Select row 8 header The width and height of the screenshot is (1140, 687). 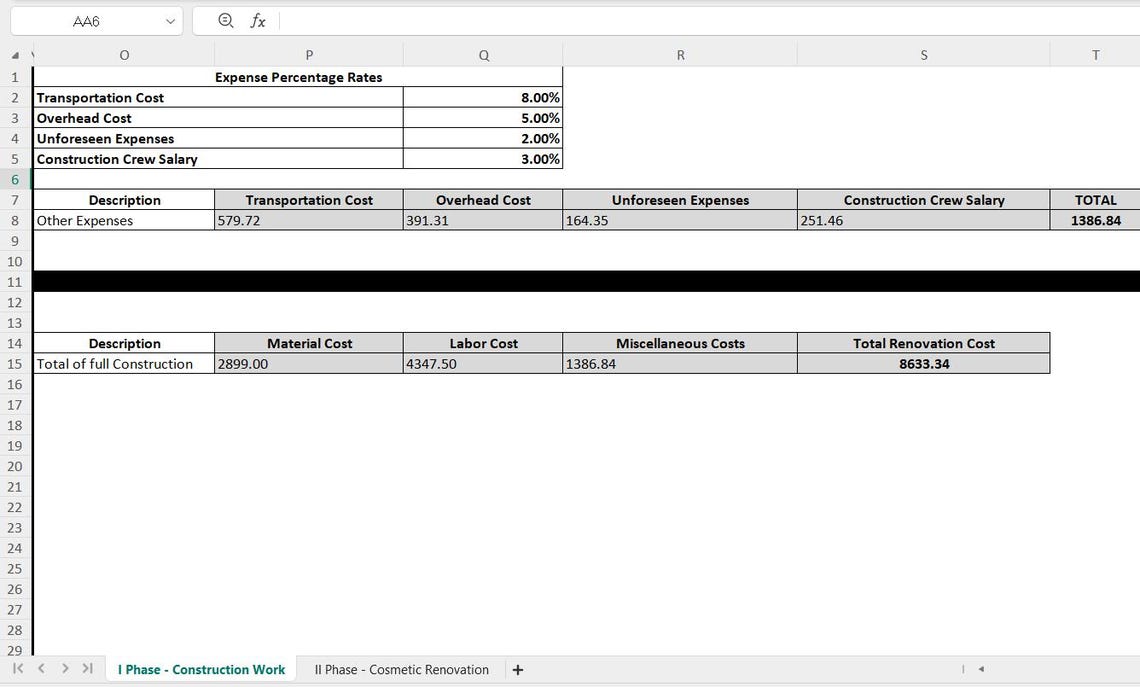(x=14, y=220)
